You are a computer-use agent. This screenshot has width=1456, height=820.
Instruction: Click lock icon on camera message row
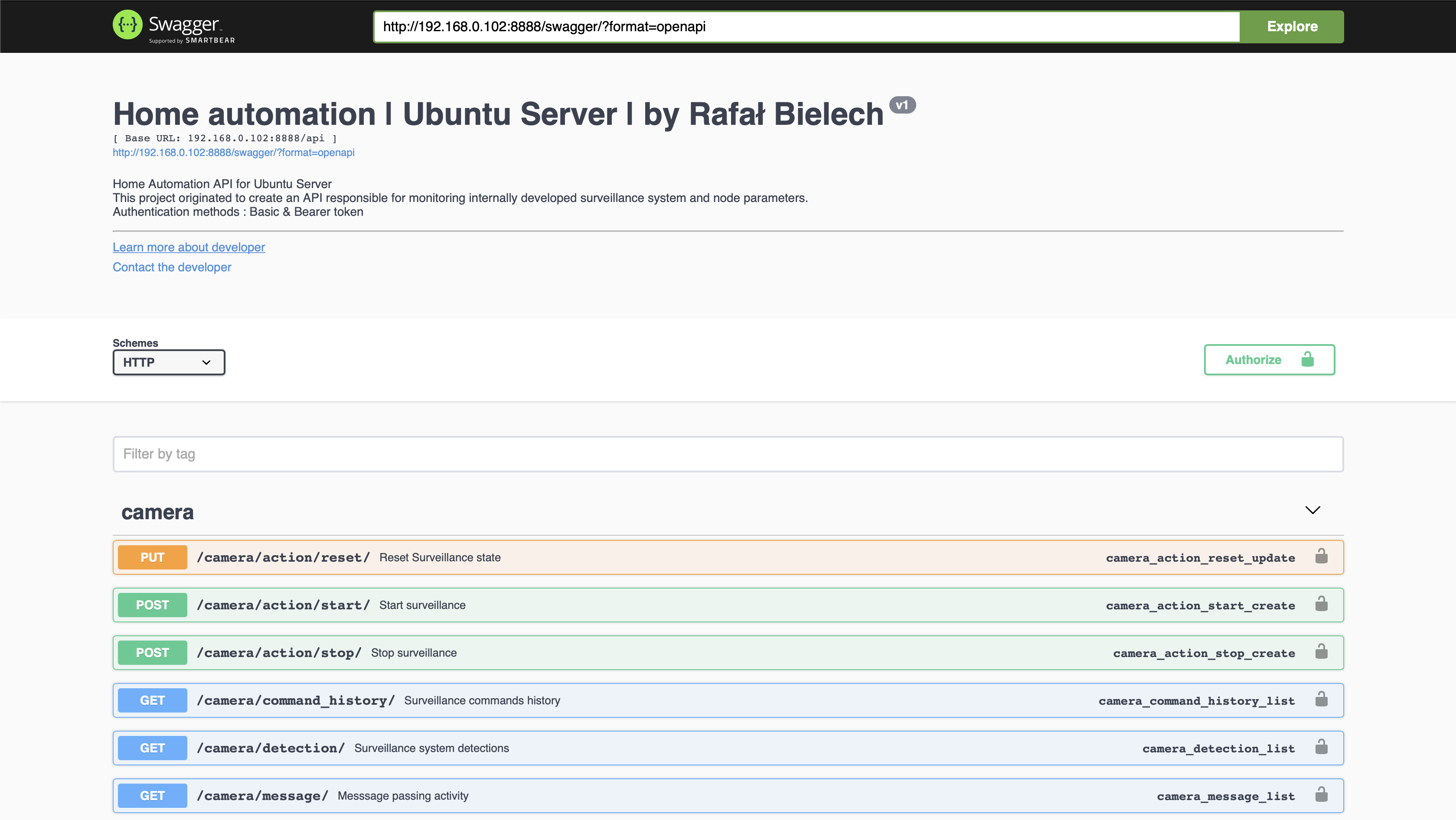click(1322, 794)
